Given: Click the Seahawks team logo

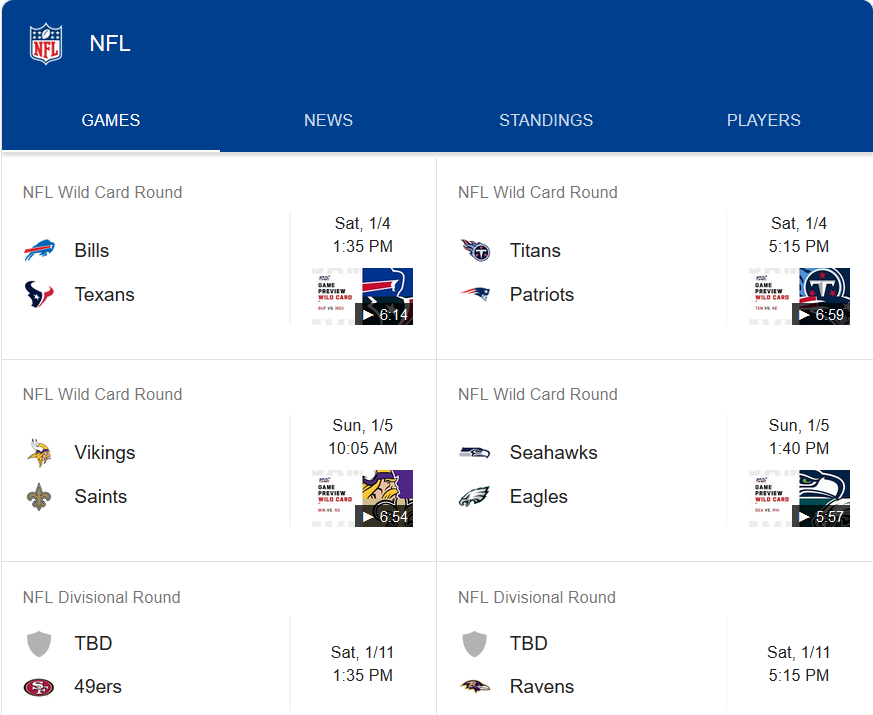Looking at the screenshot, I should pos(475,452).
